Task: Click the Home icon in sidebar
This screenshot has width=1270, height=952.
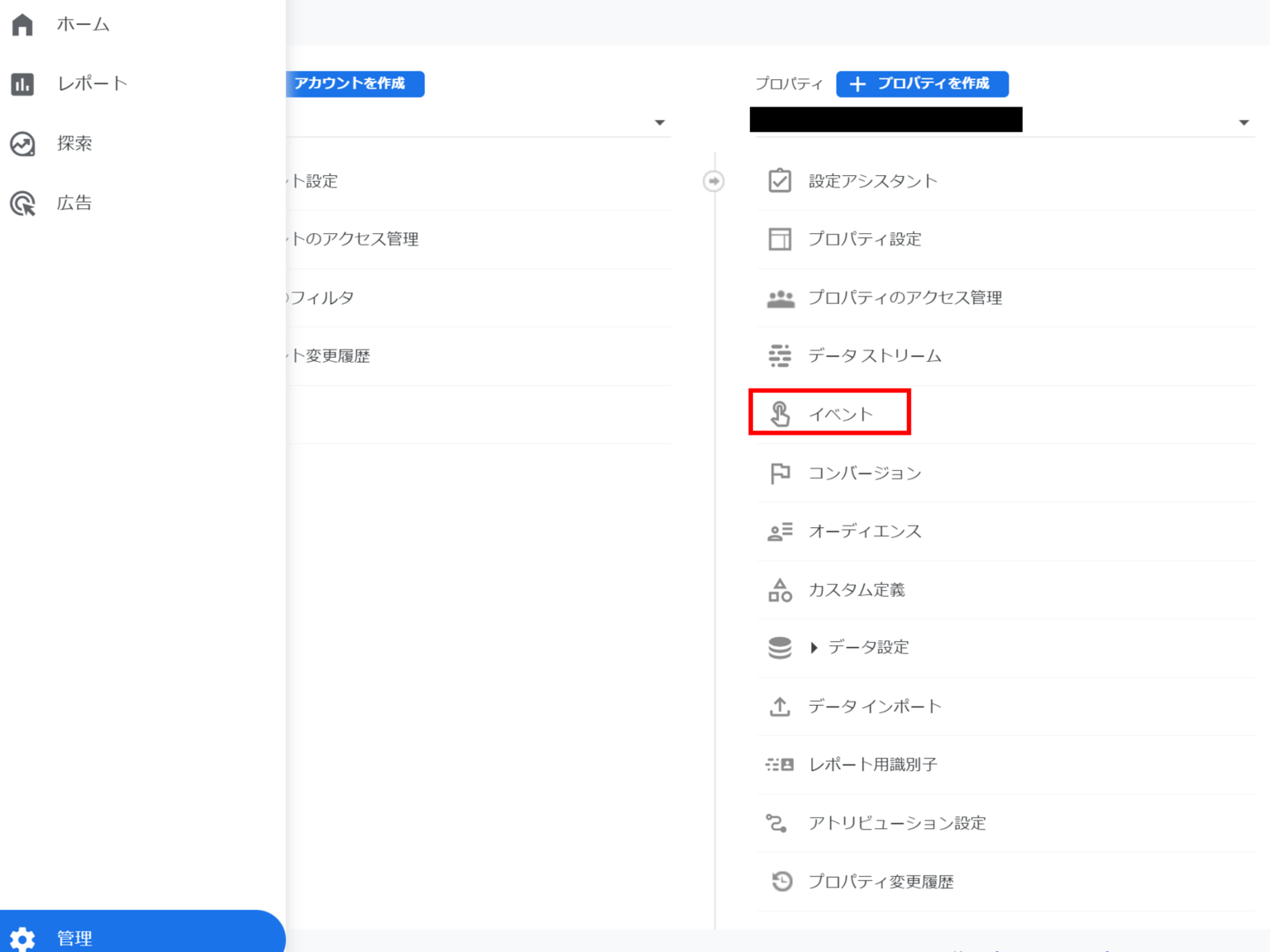Action: 22,25
